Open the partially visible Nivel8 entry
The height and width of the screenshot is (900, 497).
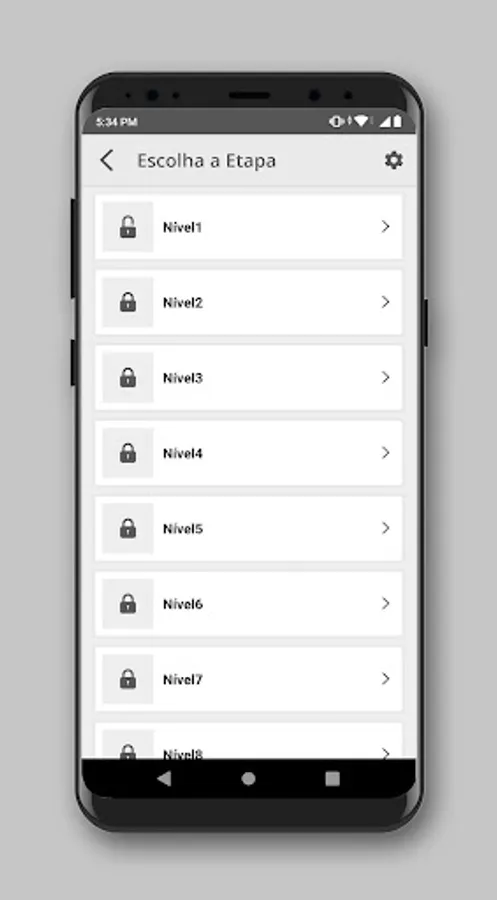[248, 741]
